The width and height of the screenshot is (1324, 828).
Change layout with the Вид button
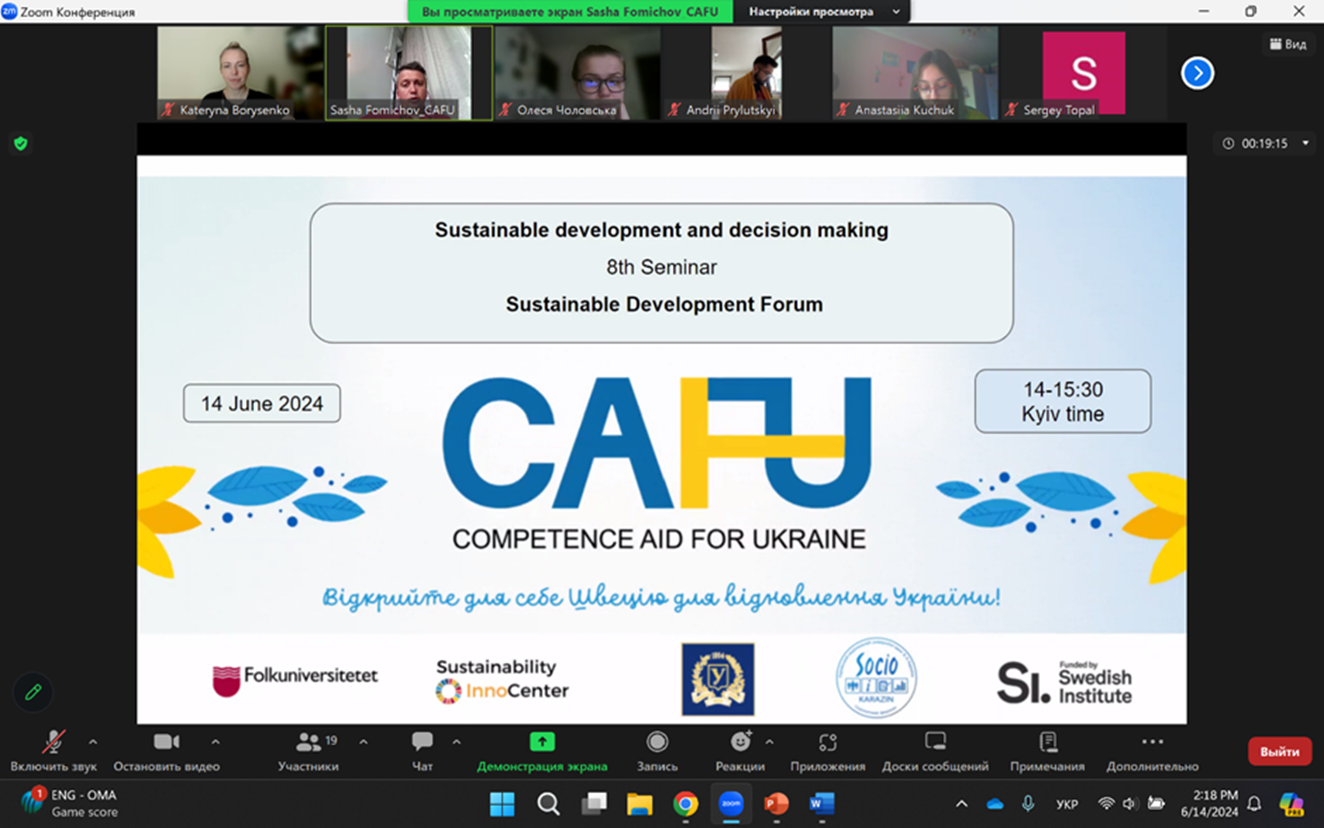click(x=1288, y=44)
